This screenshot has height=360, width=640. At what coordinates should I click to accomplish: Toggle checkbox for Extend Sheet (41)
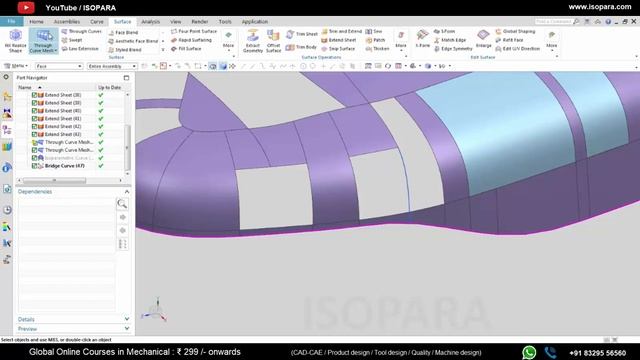pyautogui.click(x=34, y=118)
